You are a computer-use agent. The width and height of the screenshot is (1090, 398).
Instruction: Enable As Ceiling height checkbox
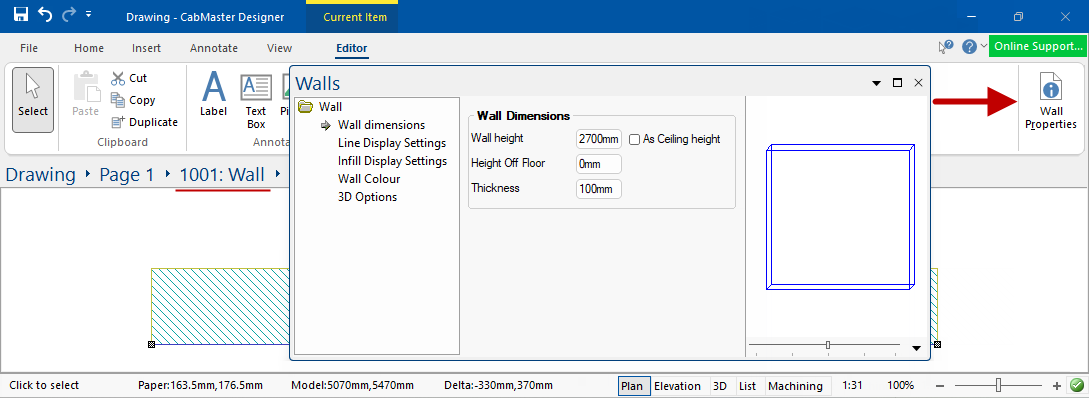coord(634,139)
